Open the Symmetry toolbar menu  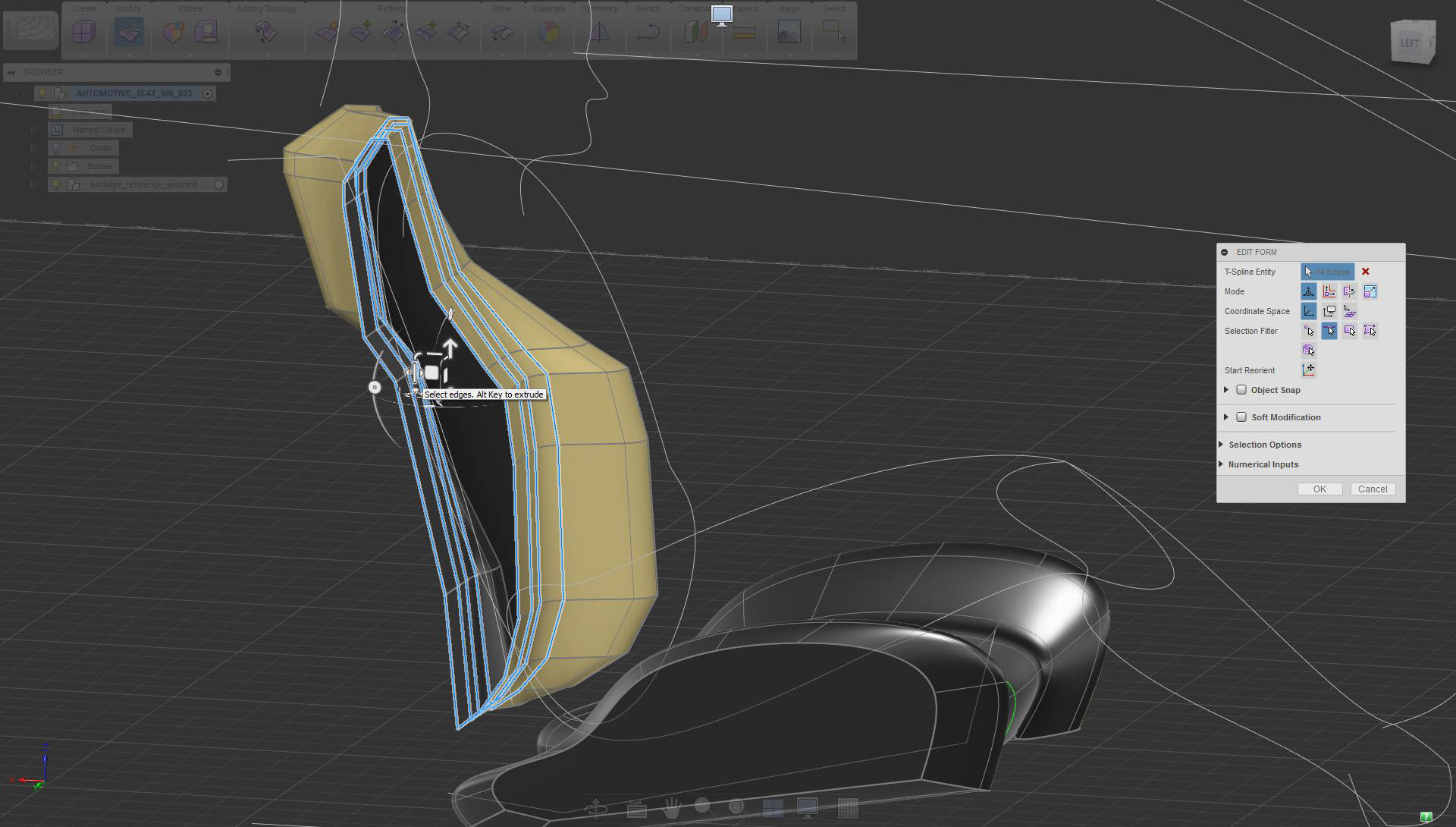tap(599, 9)
